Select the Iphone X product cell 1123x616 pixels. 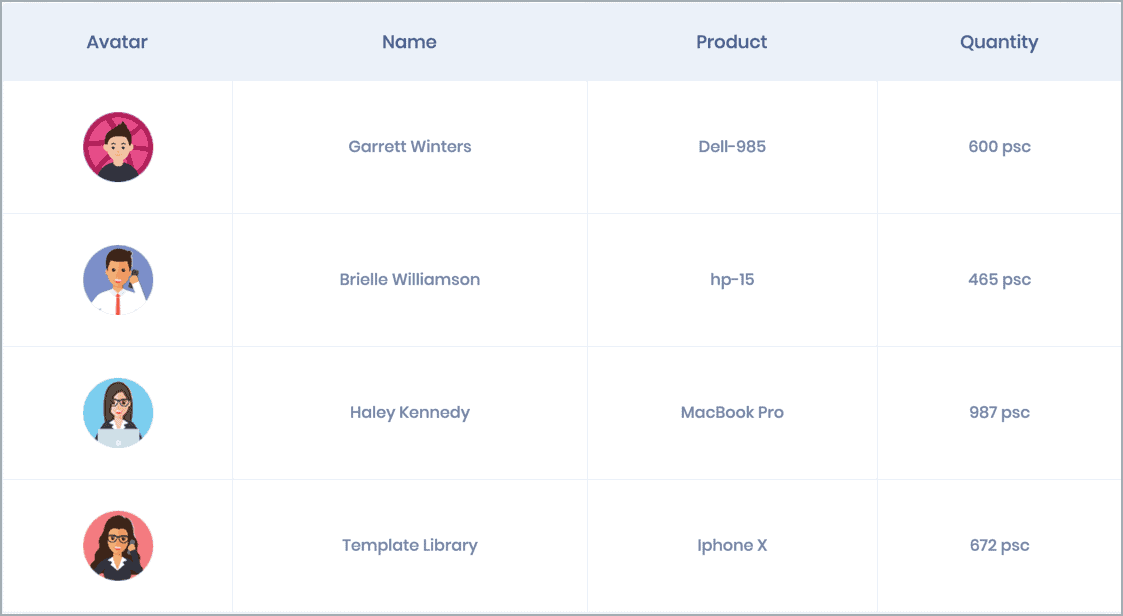[731, 545]
